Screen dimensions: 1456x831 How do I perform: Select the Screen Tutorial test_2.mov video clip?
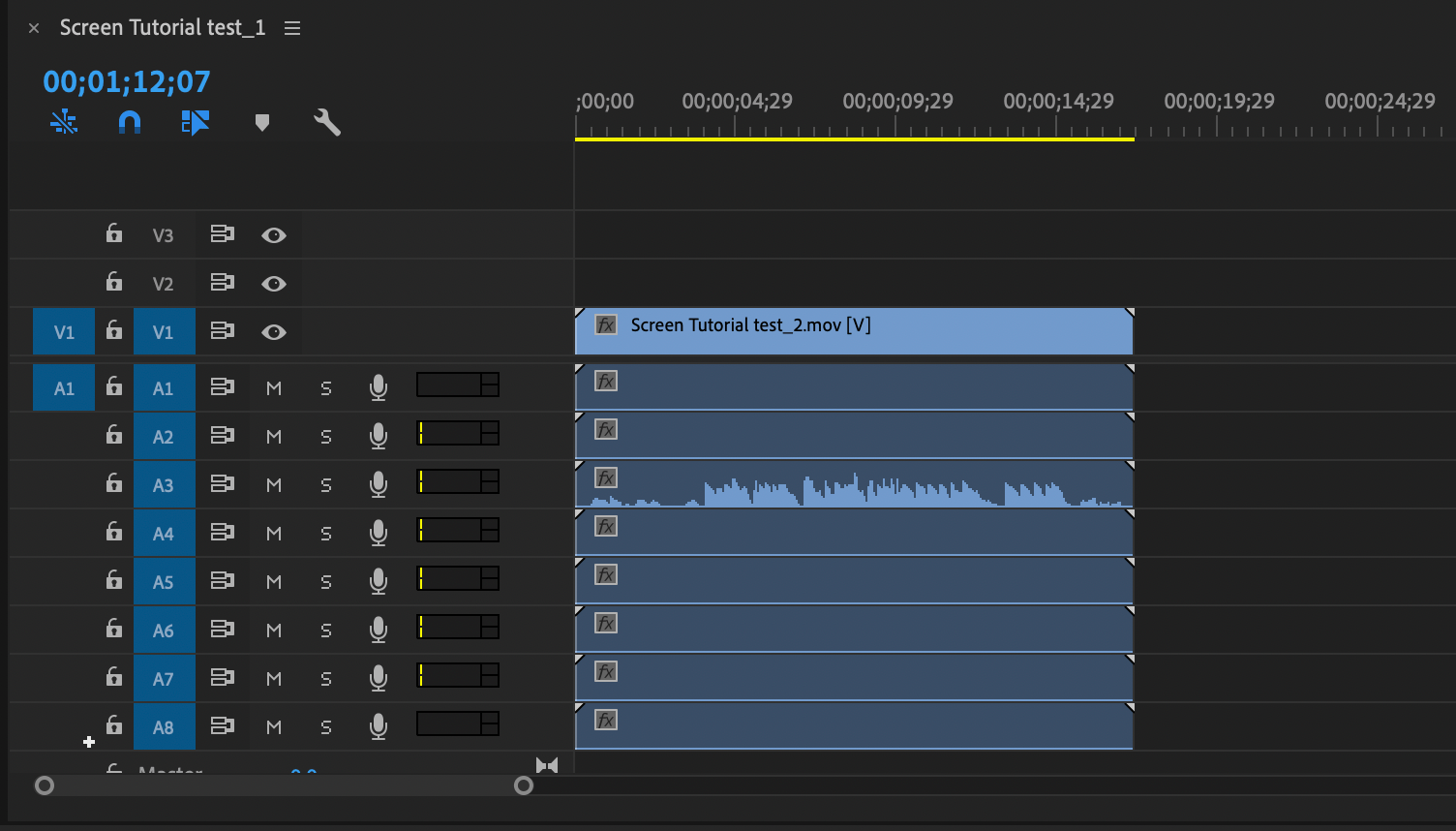coord(852,330)
